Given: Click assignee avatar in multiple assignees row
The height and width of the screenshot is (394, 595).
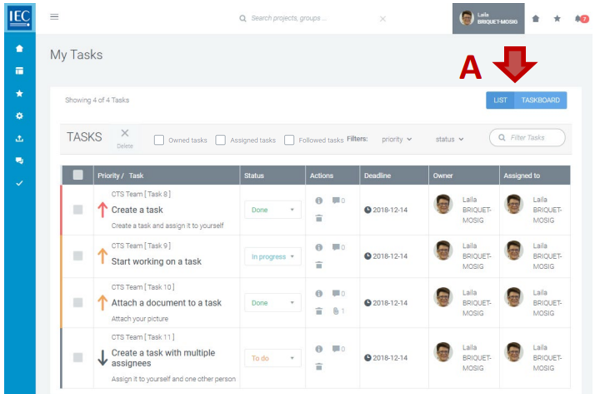Looking at the screenshot, I should (x=514, y=352).
